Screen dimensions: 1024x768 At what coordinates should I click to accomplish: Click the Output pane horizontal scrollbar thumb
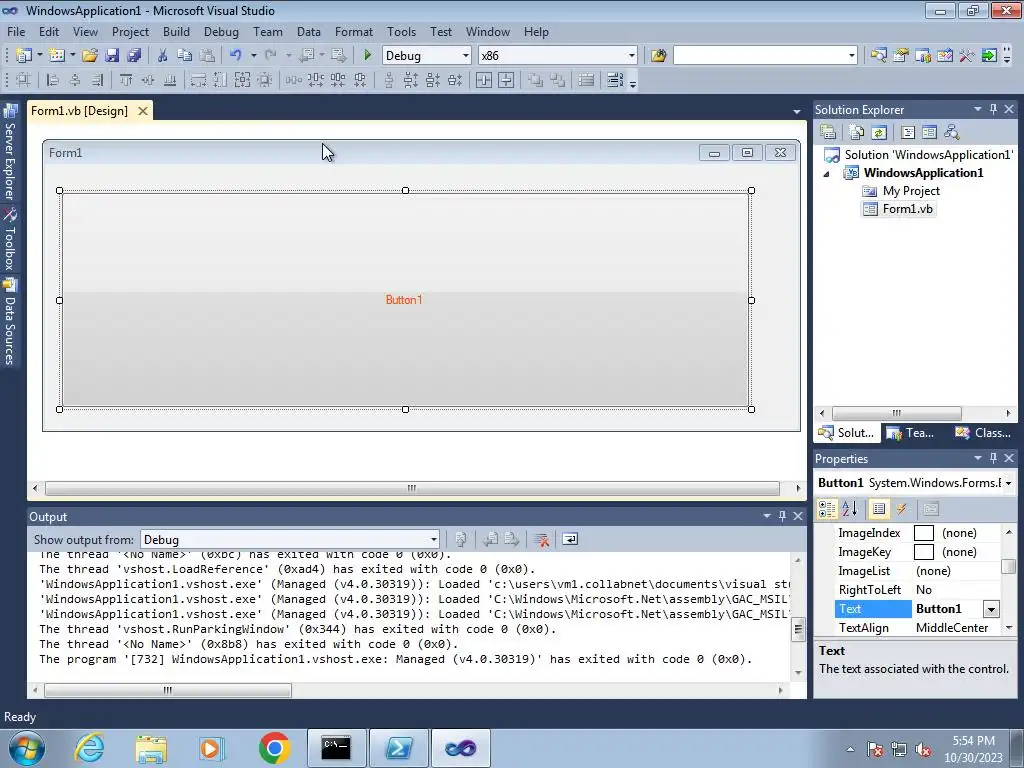click(168, 690)
